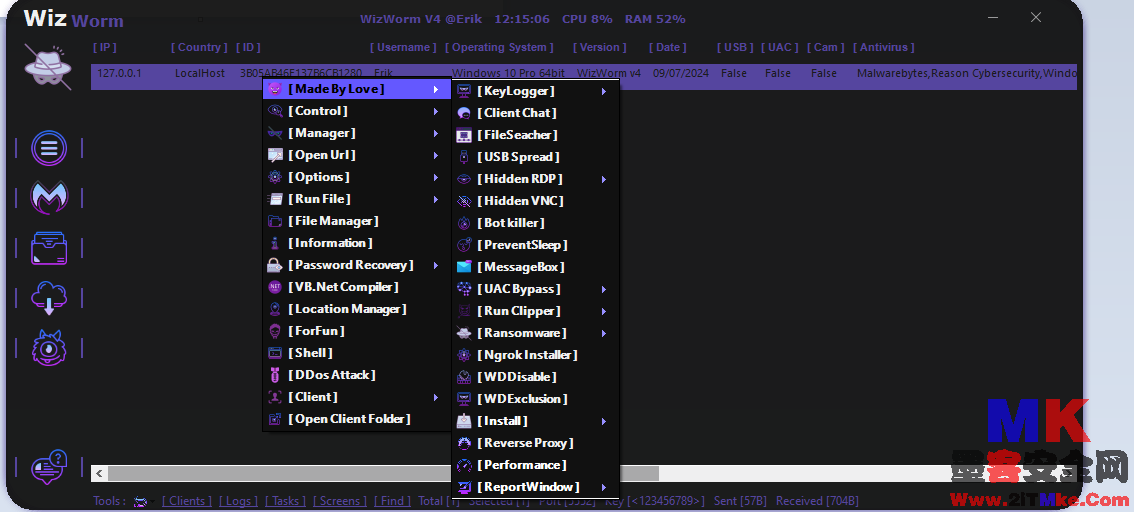Click the Username column header
Image resolution: width=1134 pixels, height=512 pixels.
pyautogui.click(x=404, y=47)
